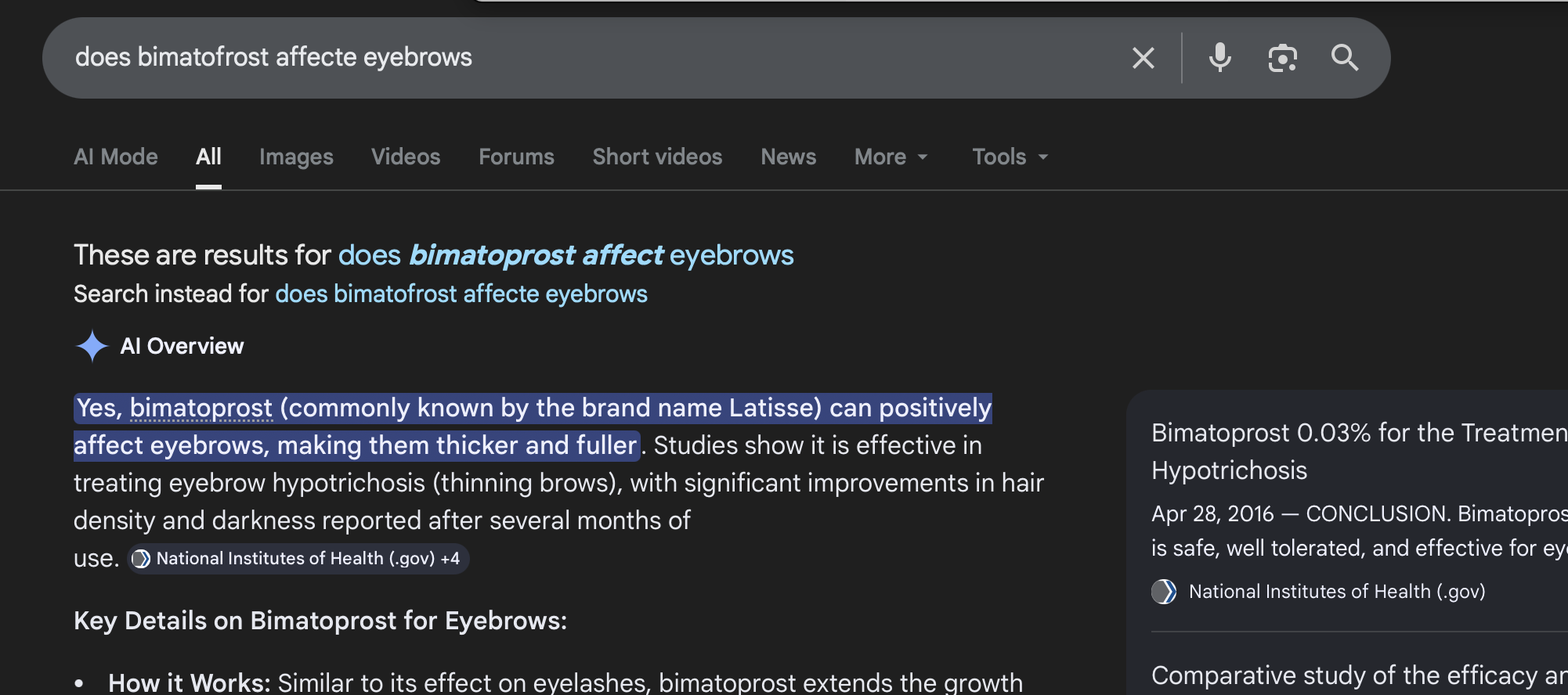Click the AI Overview sparkle icon
This screenshot has width=1568, height=695.
click(x=92, y=346)
